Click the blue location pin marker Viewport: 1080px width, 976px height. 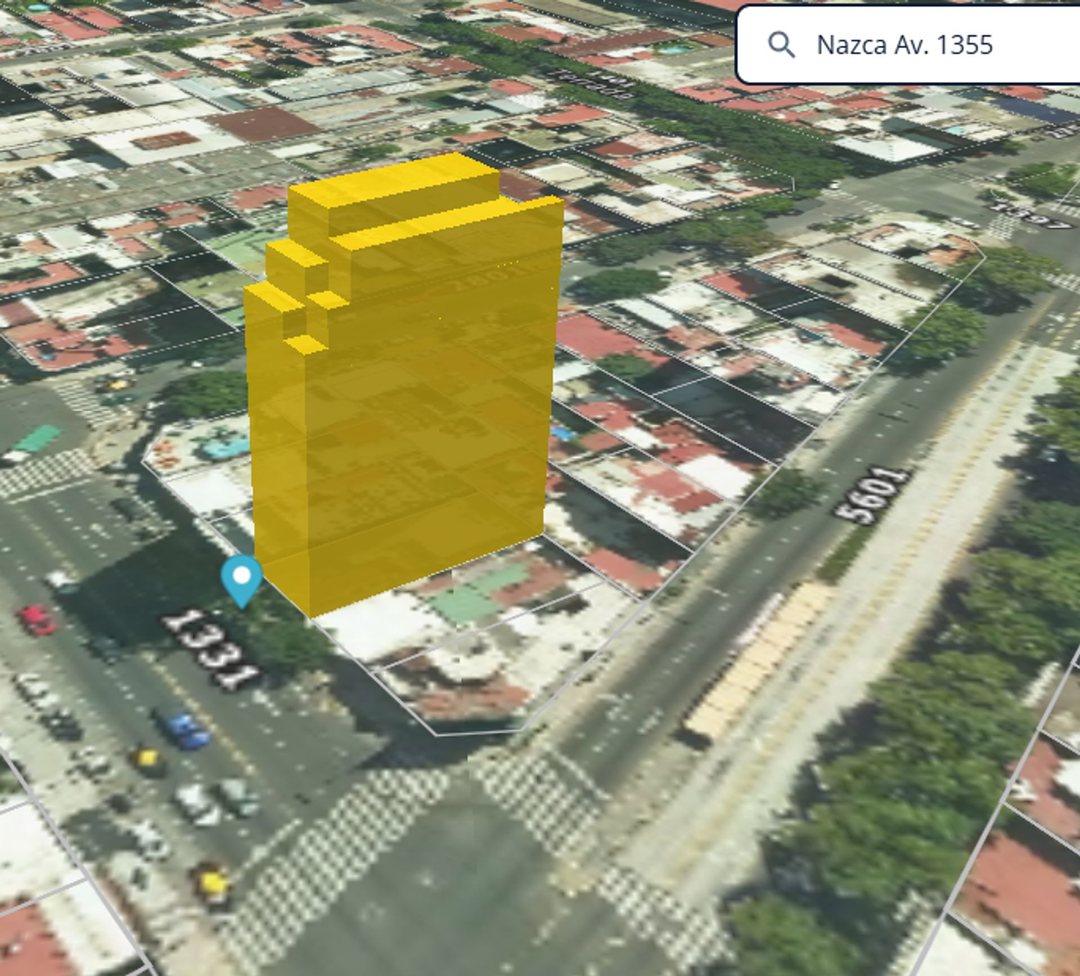click(241, 582)
